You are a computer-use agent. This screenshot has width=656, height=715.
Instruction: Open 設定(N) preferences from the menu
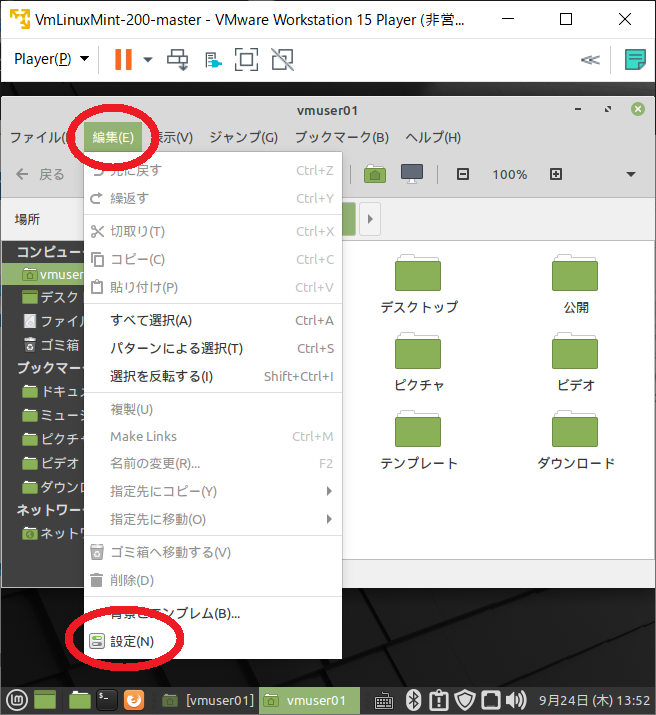click(x=213, y=642)
